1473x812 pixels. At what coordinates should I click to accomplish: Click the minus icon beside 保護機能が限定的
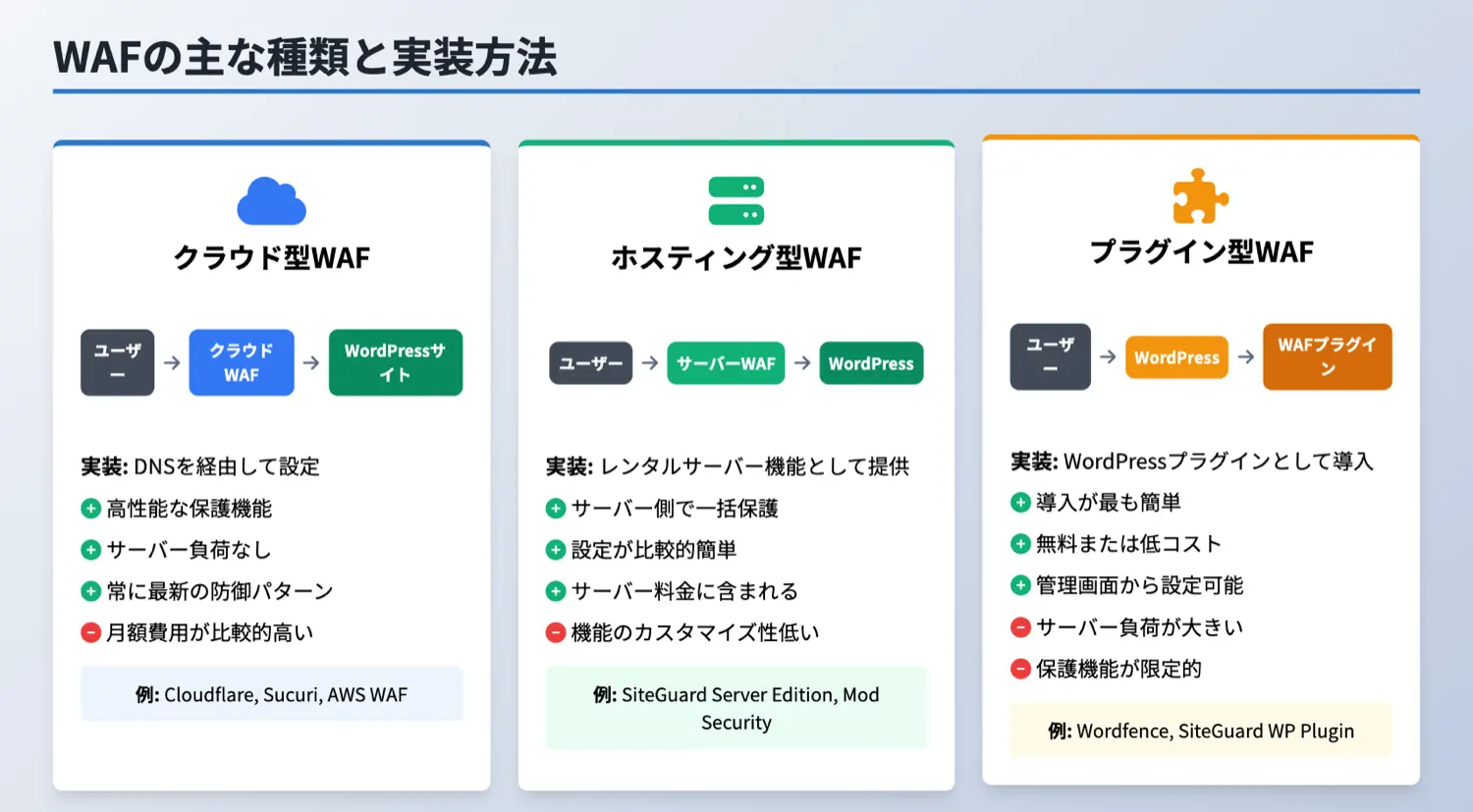[1020, 669]
